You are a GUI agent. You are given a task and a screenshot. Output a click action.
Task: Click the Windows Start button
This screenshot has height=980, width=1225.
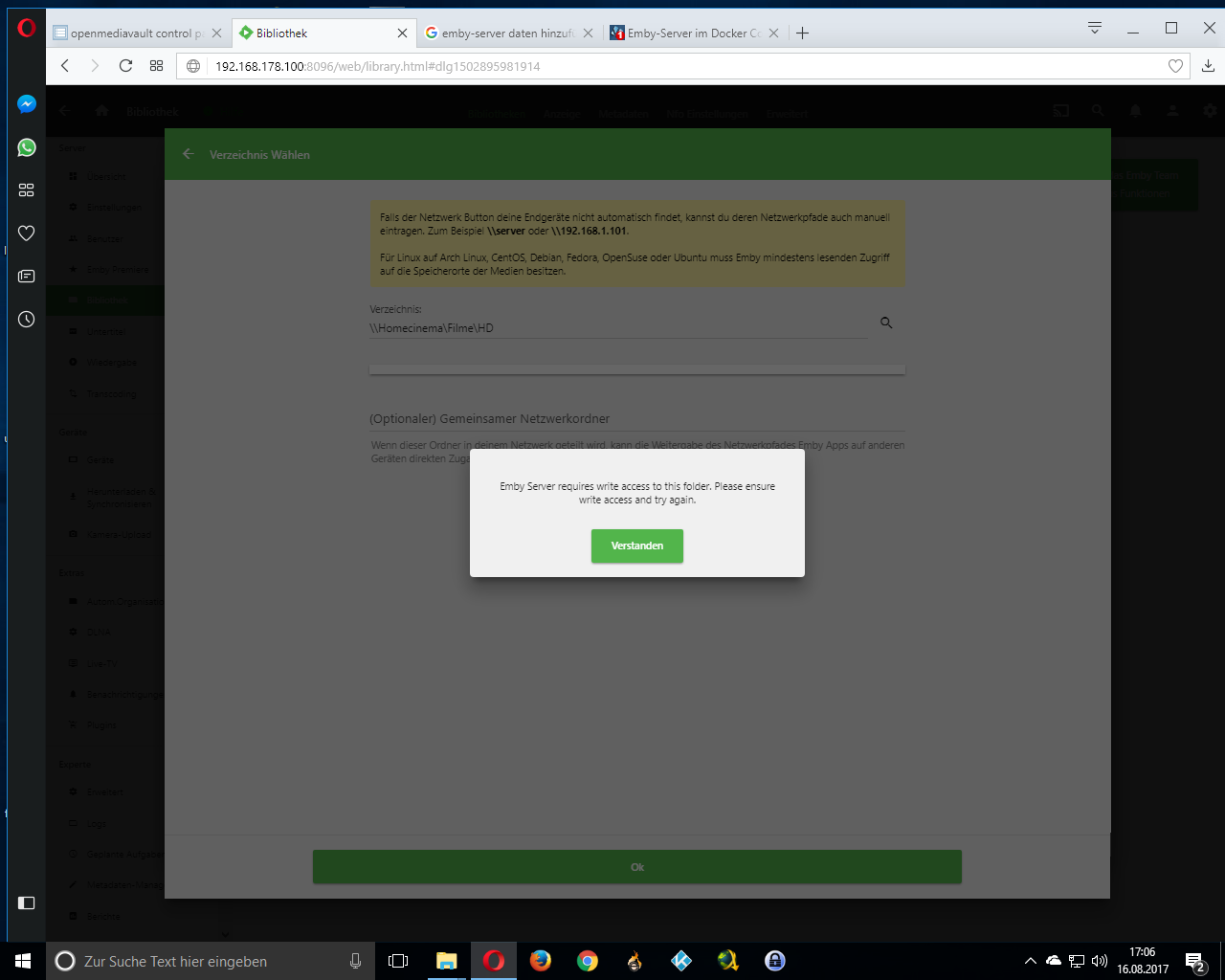click(x=23, y=961)
